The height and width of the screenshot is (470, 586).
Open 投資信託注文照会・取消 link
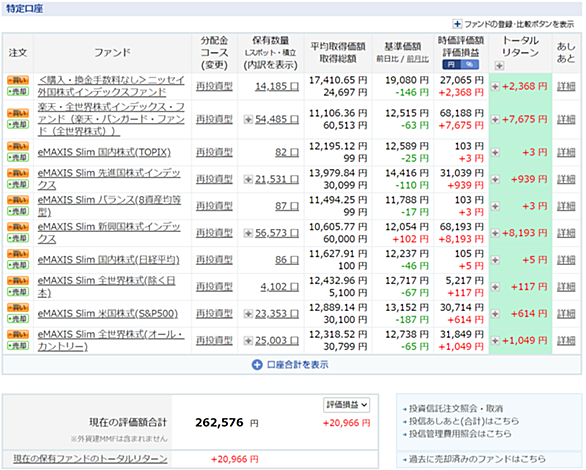pos(456,409)
